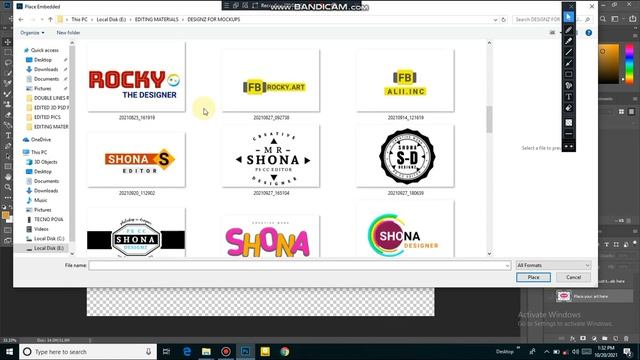This screenshot has height=360, width=640.
Task: Open the color picker in Bandicam toolbar
Action: pos(569,122)
